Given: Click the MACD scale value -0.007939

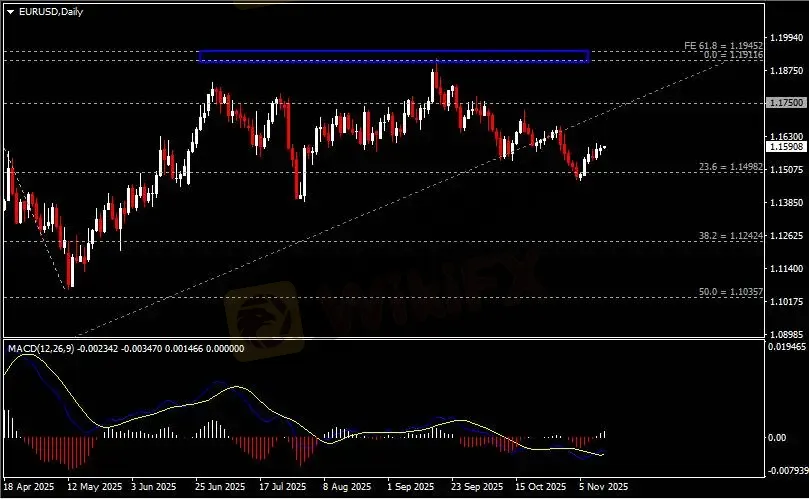Looking at the screenshot, I should click(x=786, y=471).
